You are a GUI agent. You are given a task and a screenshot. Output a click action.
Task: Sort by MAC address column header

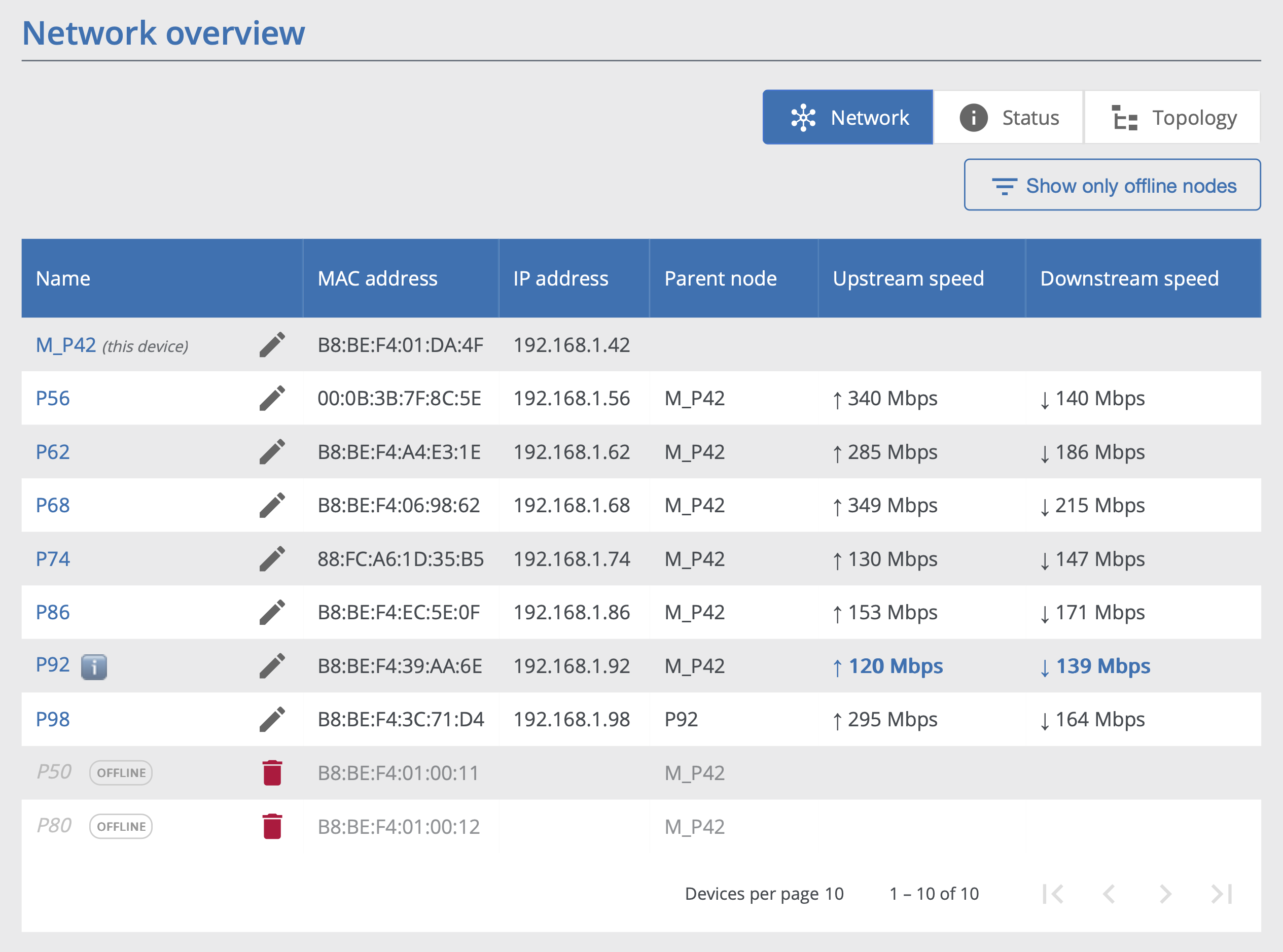401,278
